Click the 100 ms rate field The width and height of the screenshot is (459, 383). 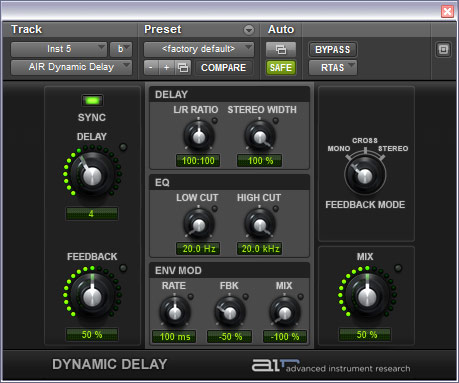174,337
